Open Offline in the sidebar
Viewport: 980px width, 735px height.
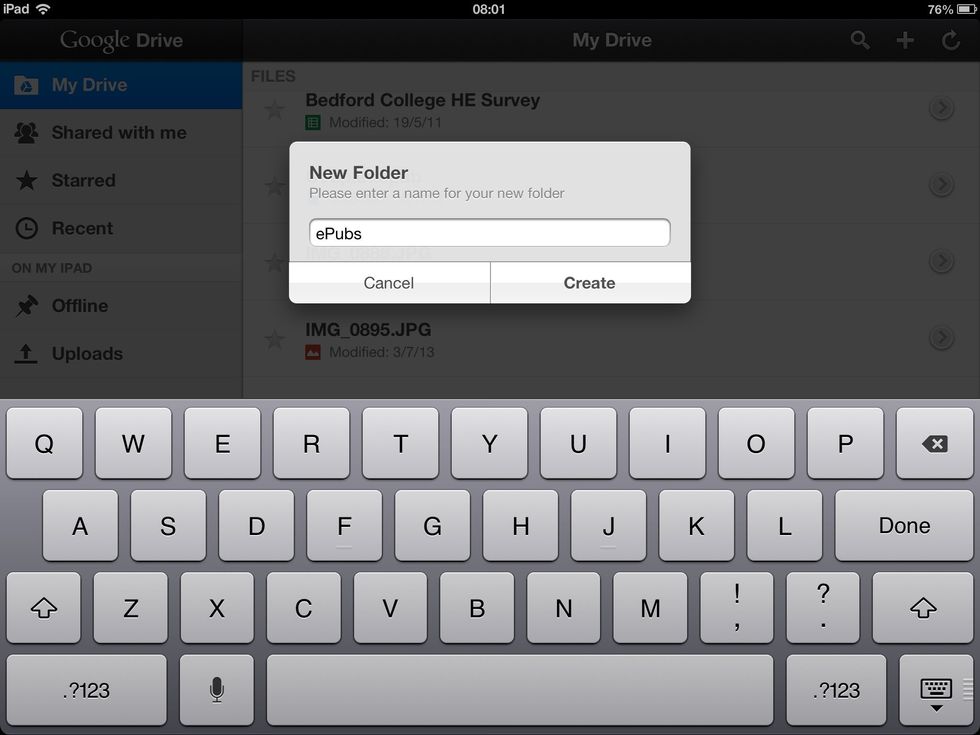click(121, 306)
